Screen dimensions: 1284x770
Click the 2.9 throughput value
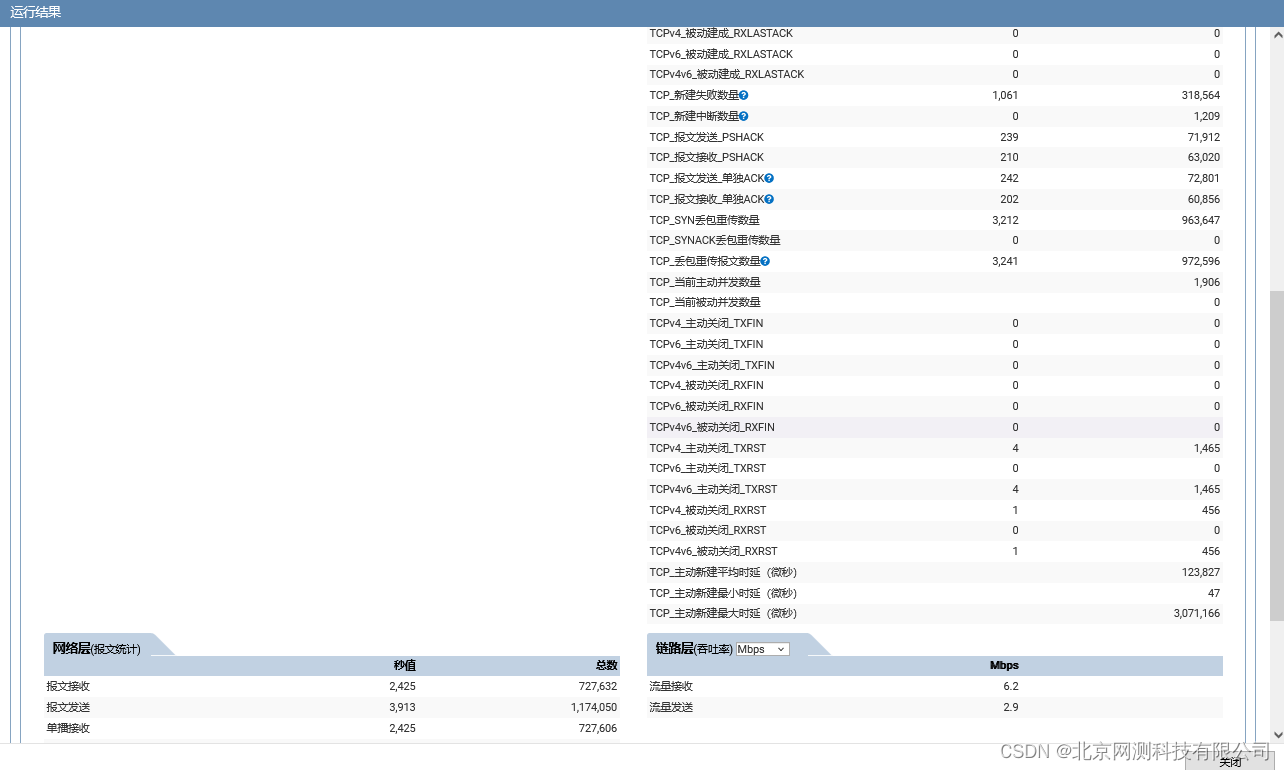(x=1011, y=707)
